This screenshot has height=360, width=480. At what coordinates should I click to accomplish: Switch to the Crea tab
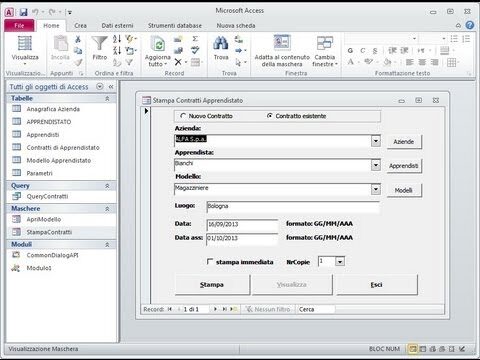[80, 25]
